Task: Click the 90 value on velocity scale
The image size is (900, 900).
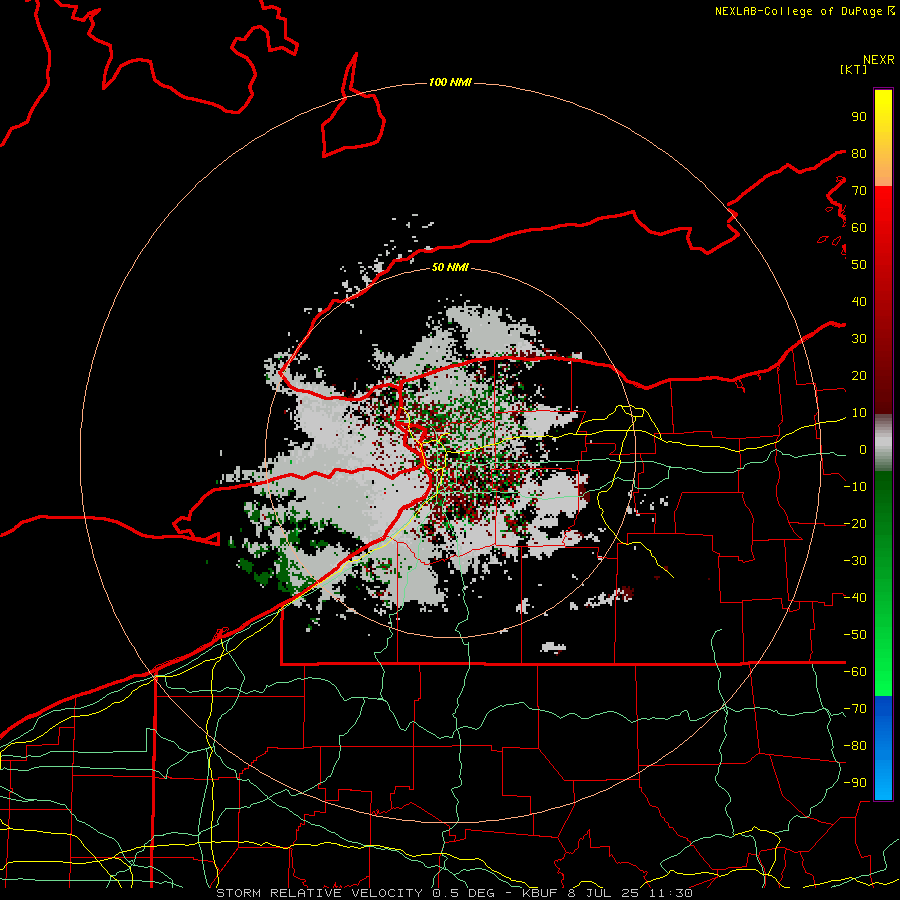Action: 859,117
